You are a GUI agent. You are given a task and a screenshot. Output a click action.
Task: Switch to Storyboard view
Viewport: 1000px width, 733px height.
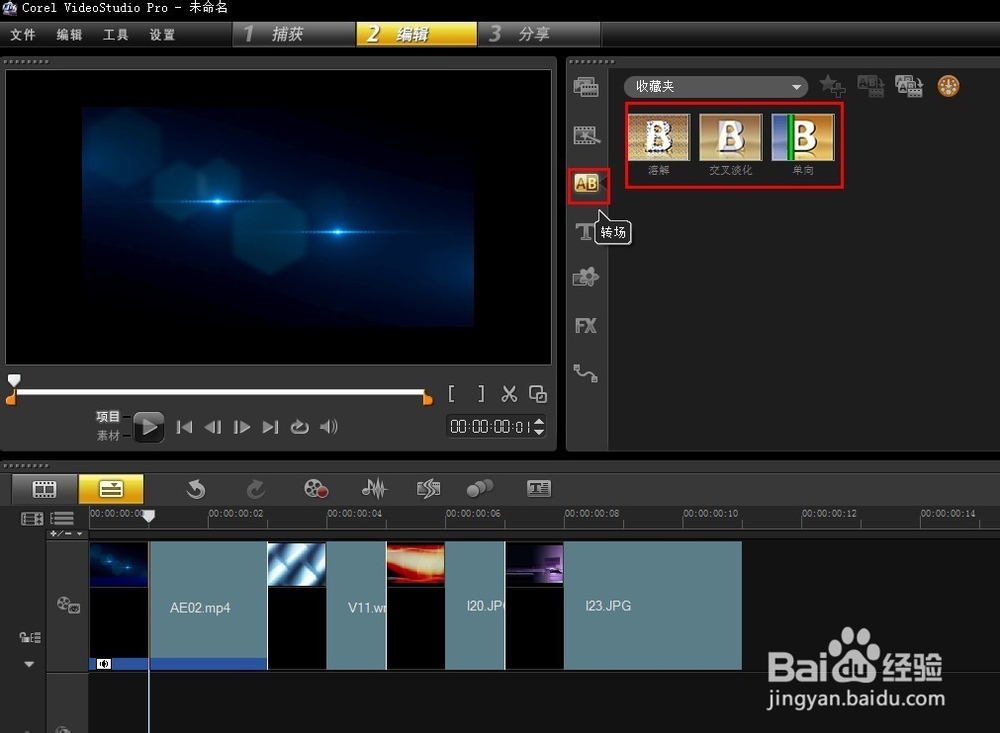point(45,489)
